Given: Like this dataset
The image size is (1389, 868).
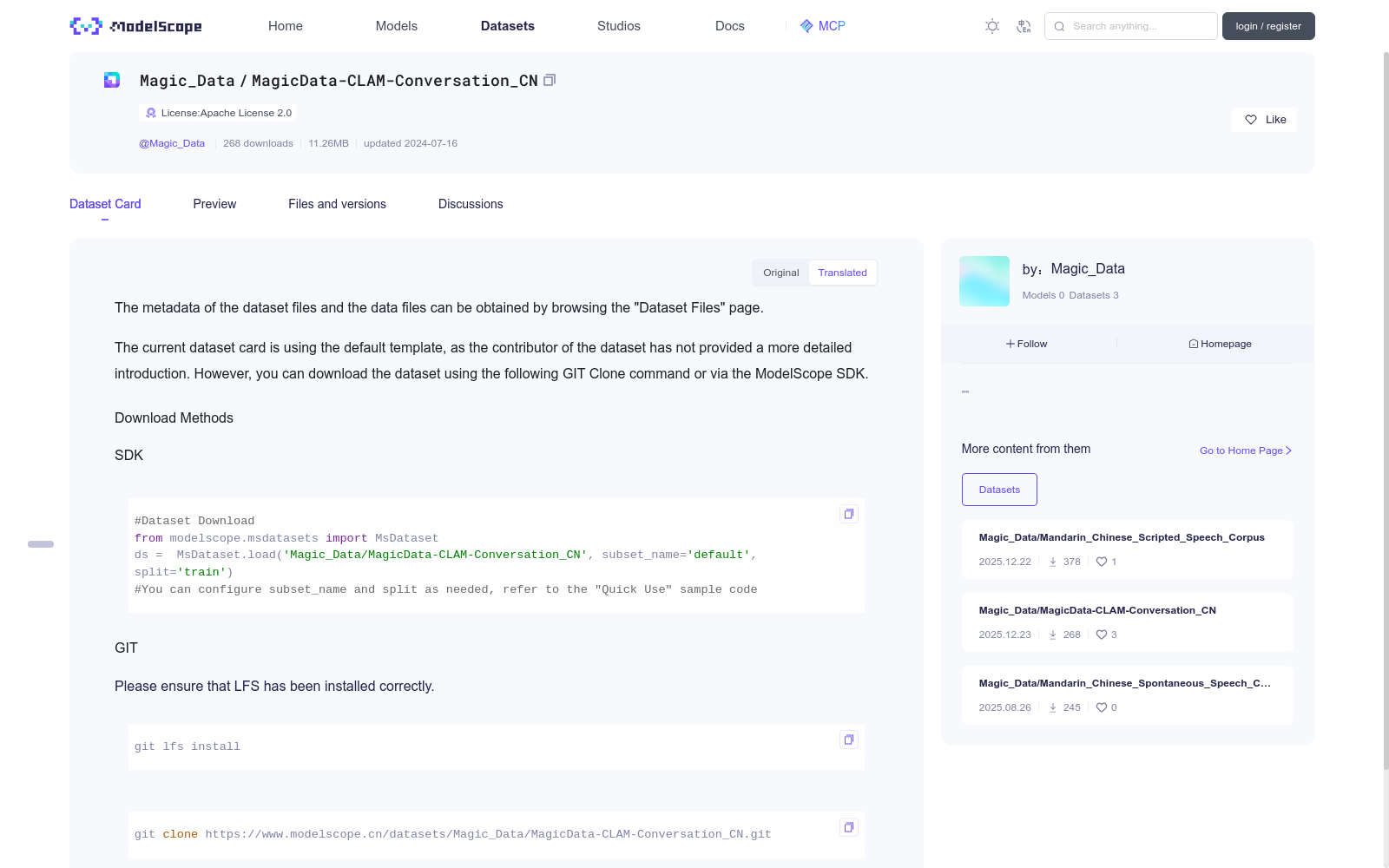Looking at the screenshot, I should click(1264, 120).
